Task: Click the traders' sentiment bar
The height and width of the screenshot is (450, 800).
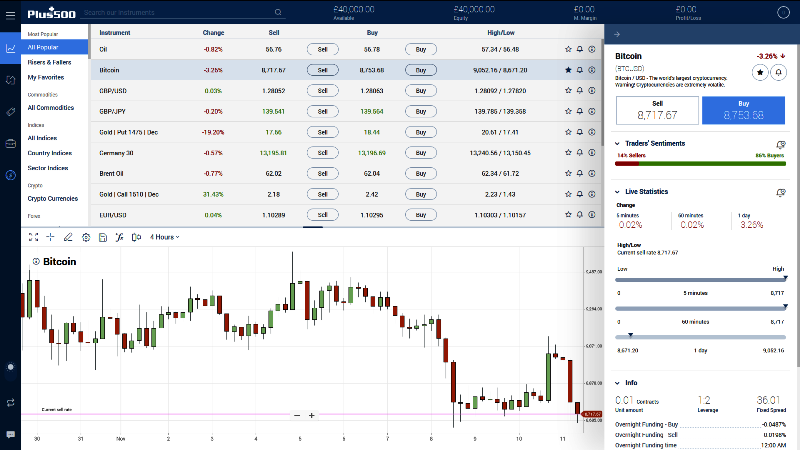Action: pos(700,164)
